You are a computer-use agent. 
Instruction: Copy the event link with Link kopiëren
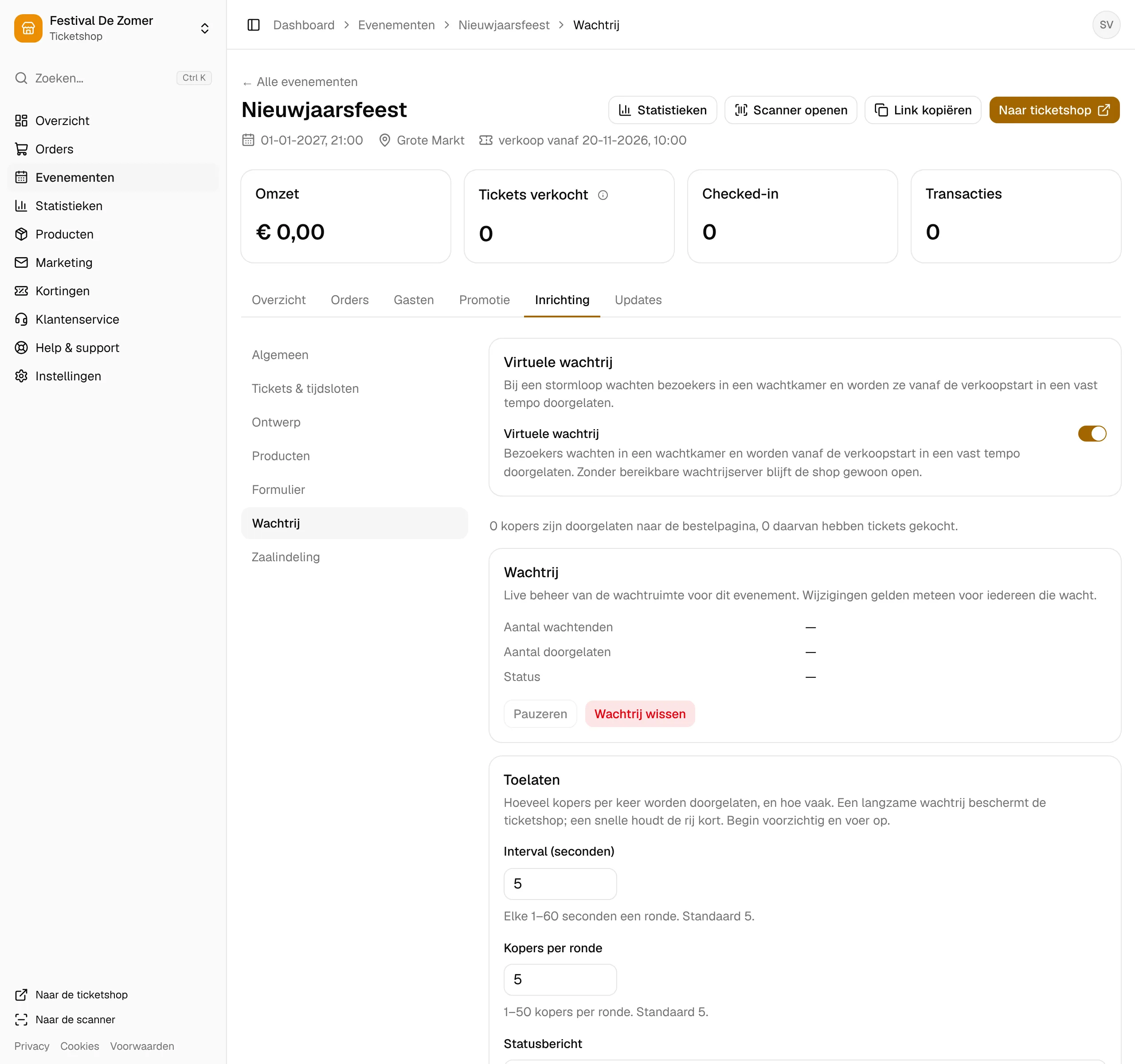[923, 110]
